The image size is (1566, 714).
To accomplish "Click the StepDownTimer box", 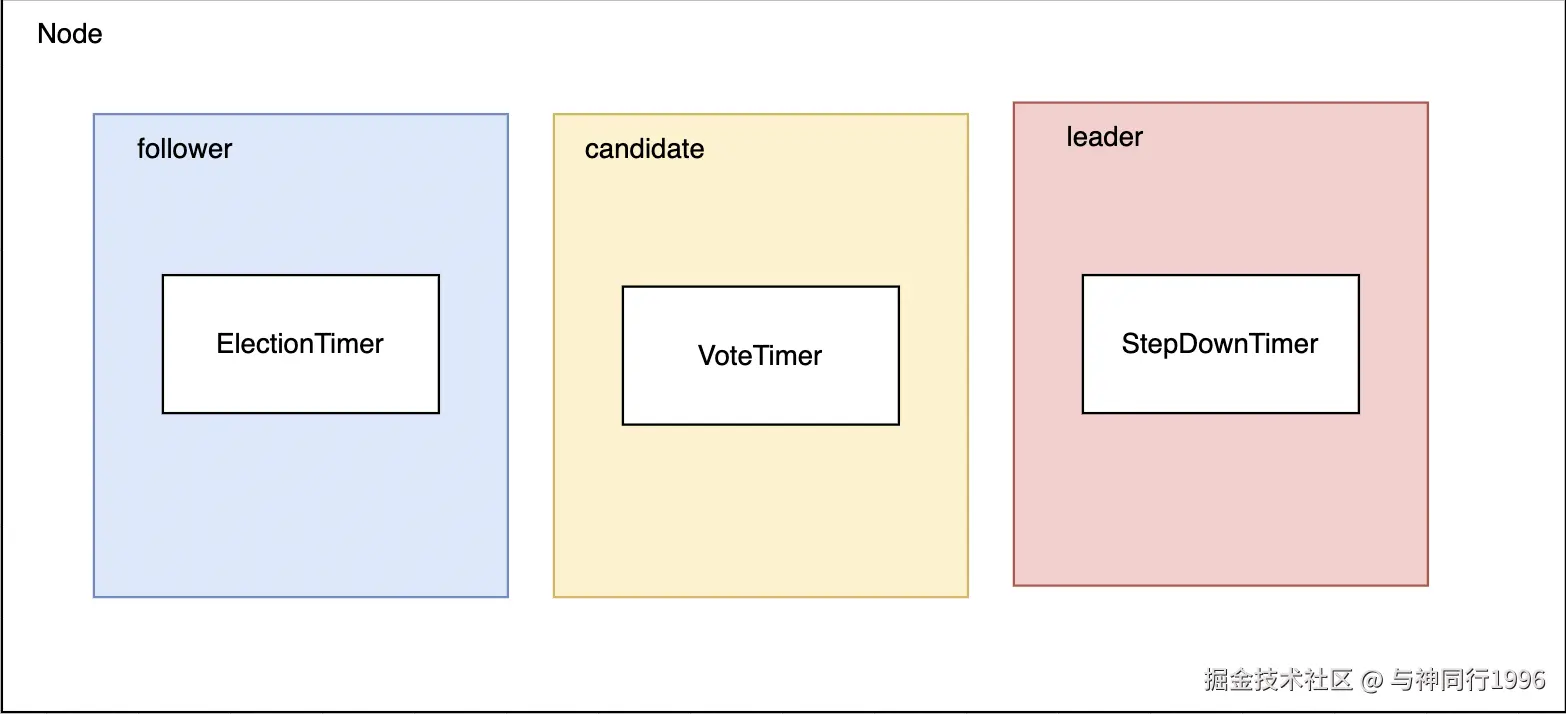I will click(1220, 344).
